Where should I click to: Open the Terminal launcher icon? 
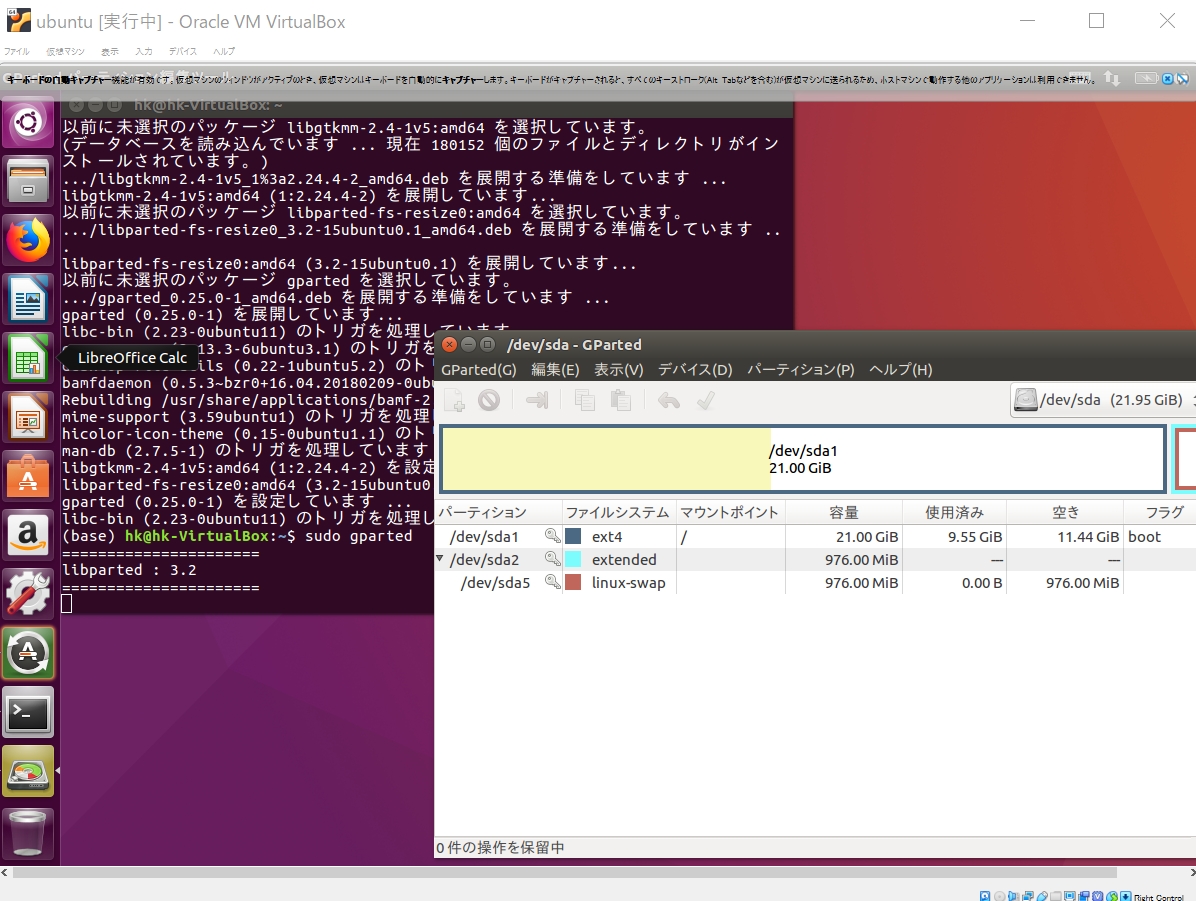tap(28, 713)
